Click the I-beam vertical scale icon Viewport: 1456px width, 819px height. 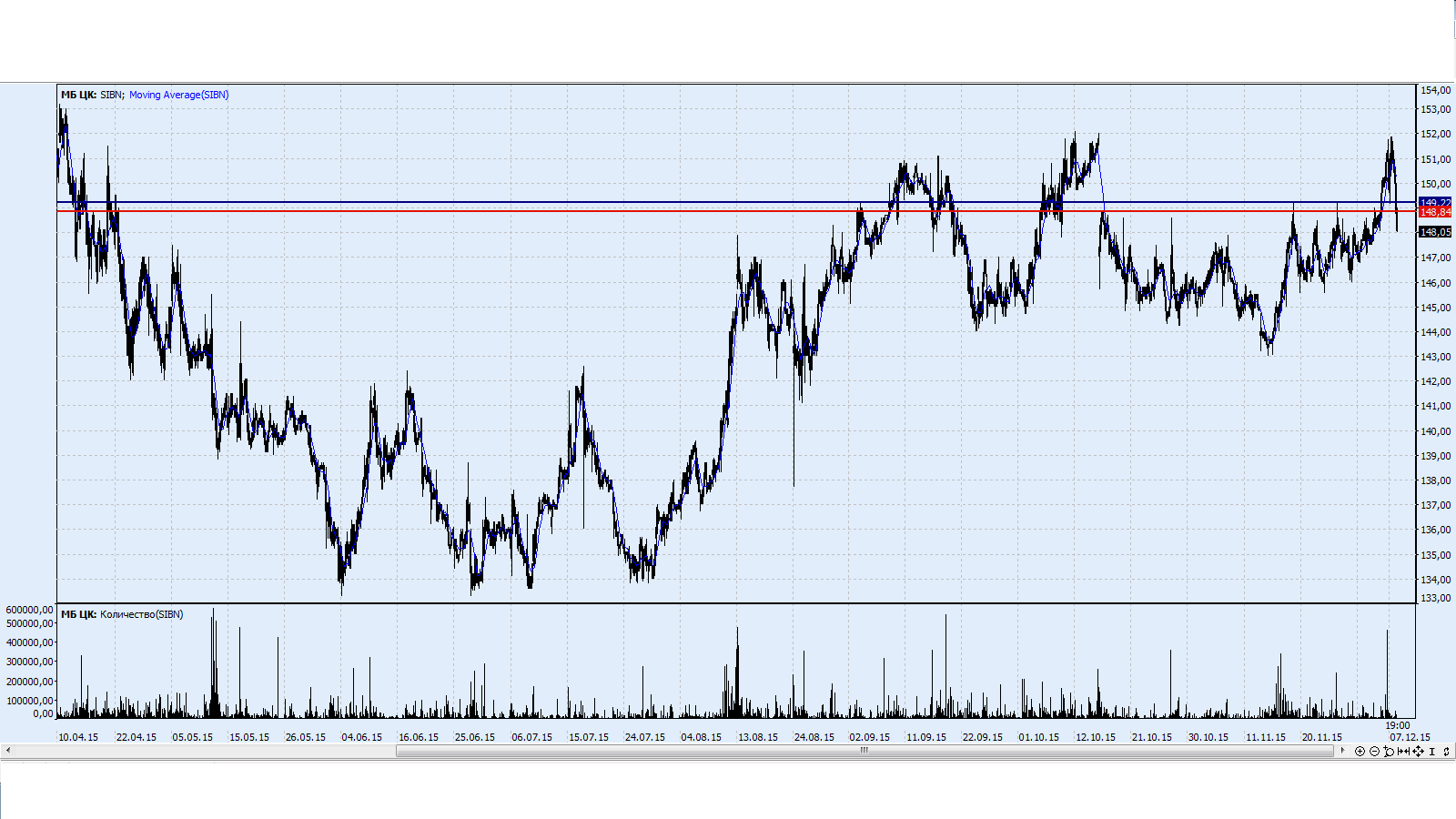pyautogui.click(x=1432, y=751)
